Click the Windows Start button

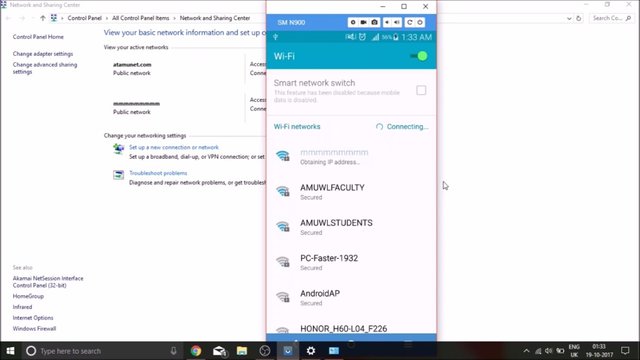click(11, 351)
